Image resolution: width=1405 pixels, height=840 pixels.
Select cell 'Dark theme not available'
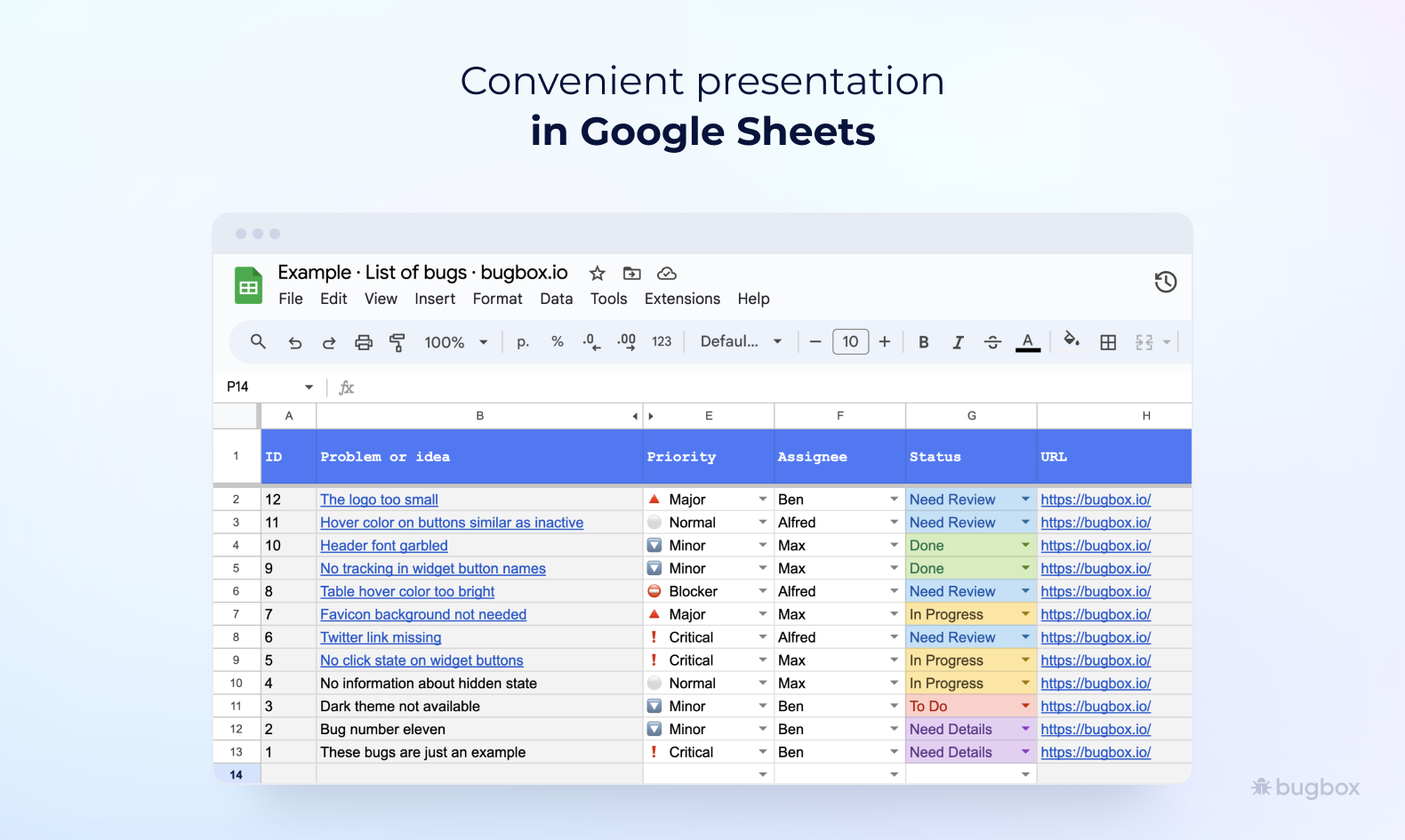pyautogui.click(x=479, y=706)
